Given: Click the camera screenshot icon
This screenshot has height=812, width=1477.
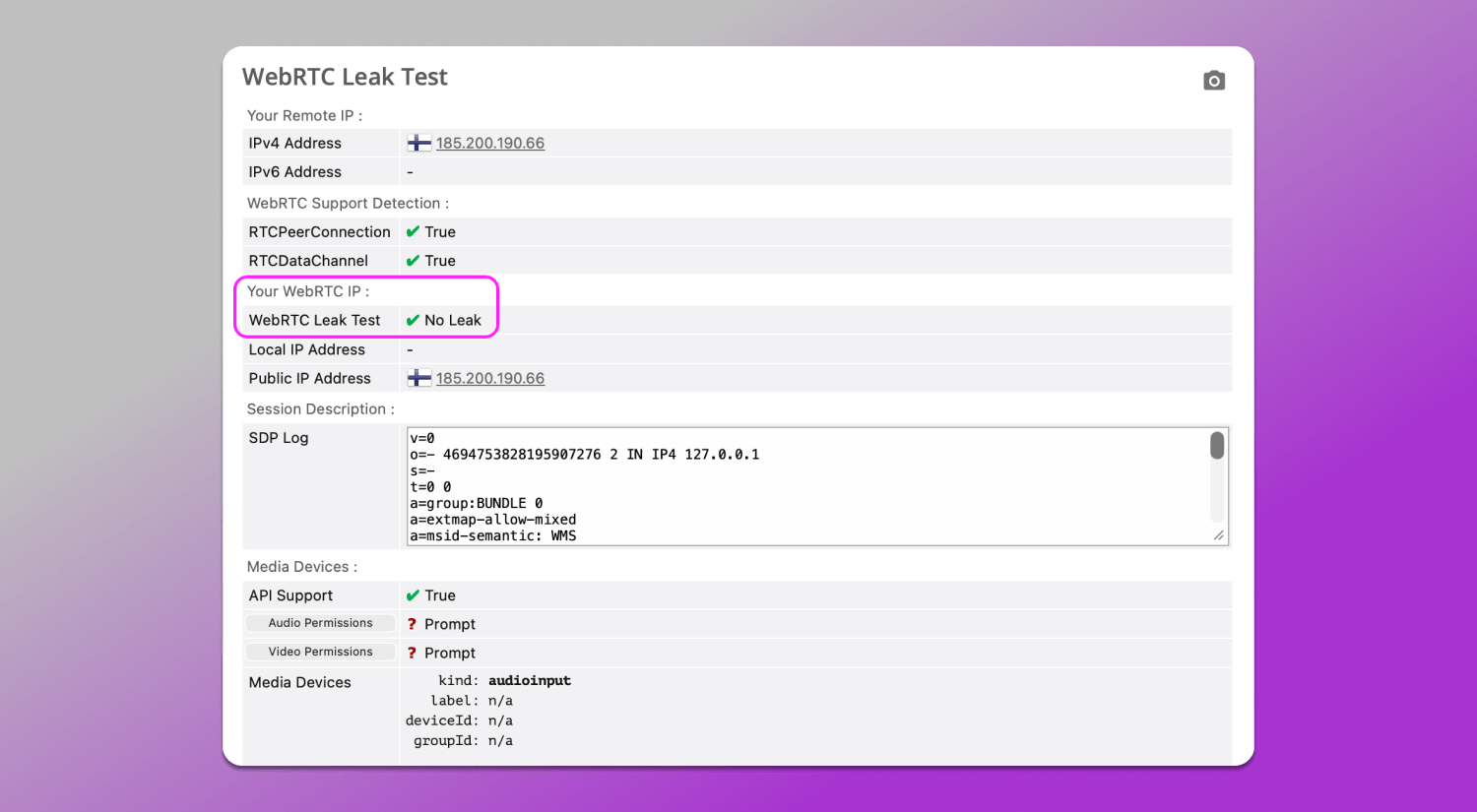Looking at the screenshot, I should click(1213, 80).
